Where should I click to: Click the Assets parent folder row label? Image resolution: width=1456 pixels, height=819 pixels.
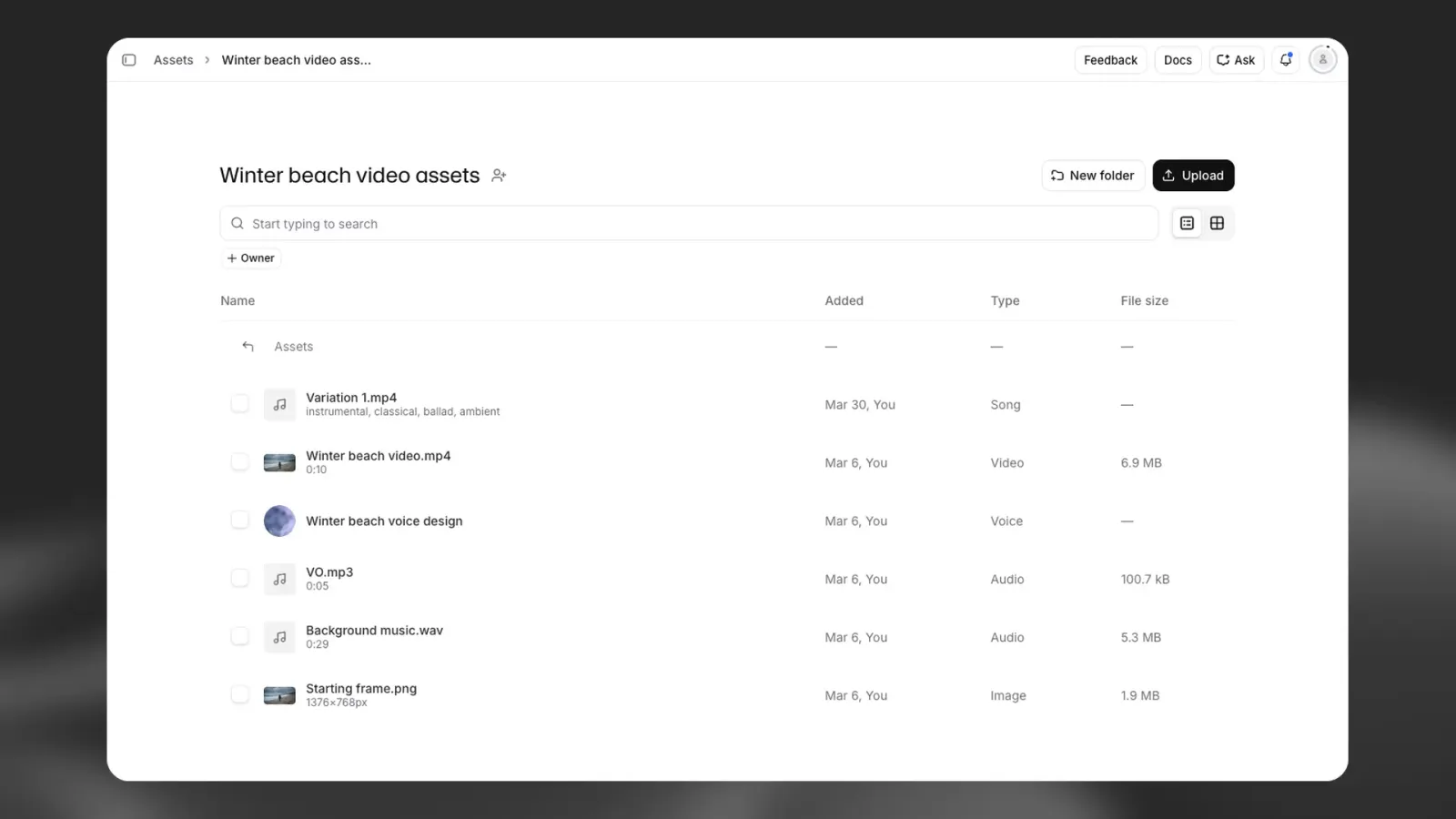coord(293,347)
